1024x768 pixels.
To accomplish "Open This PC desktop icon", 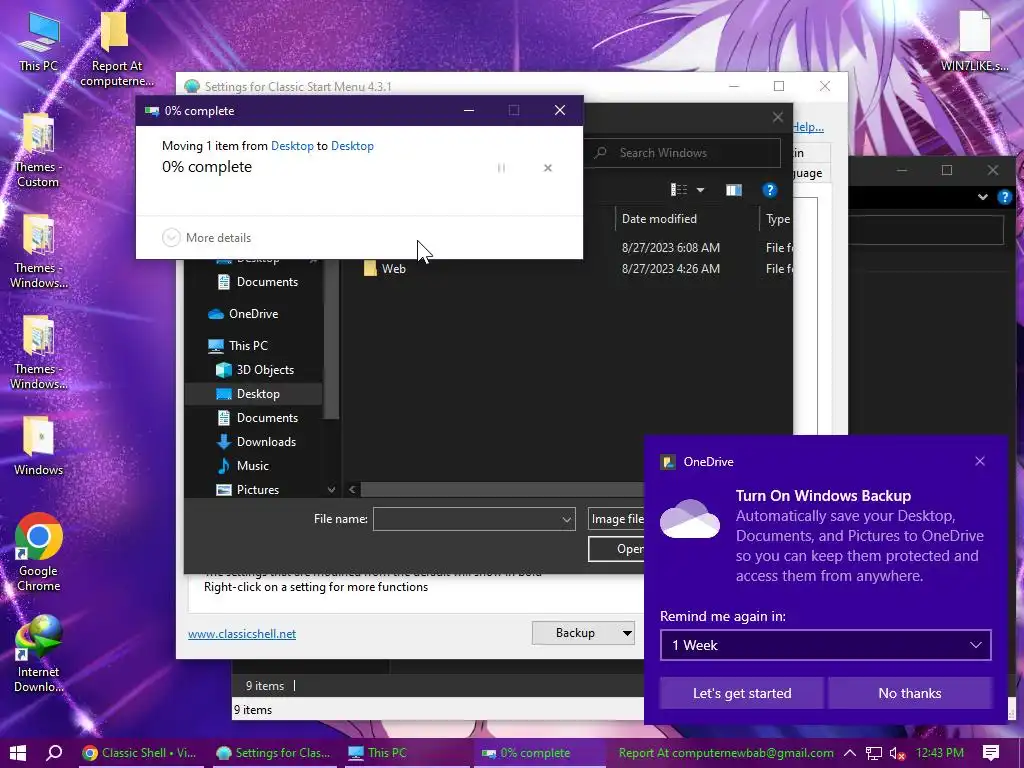I will point(38,40).
